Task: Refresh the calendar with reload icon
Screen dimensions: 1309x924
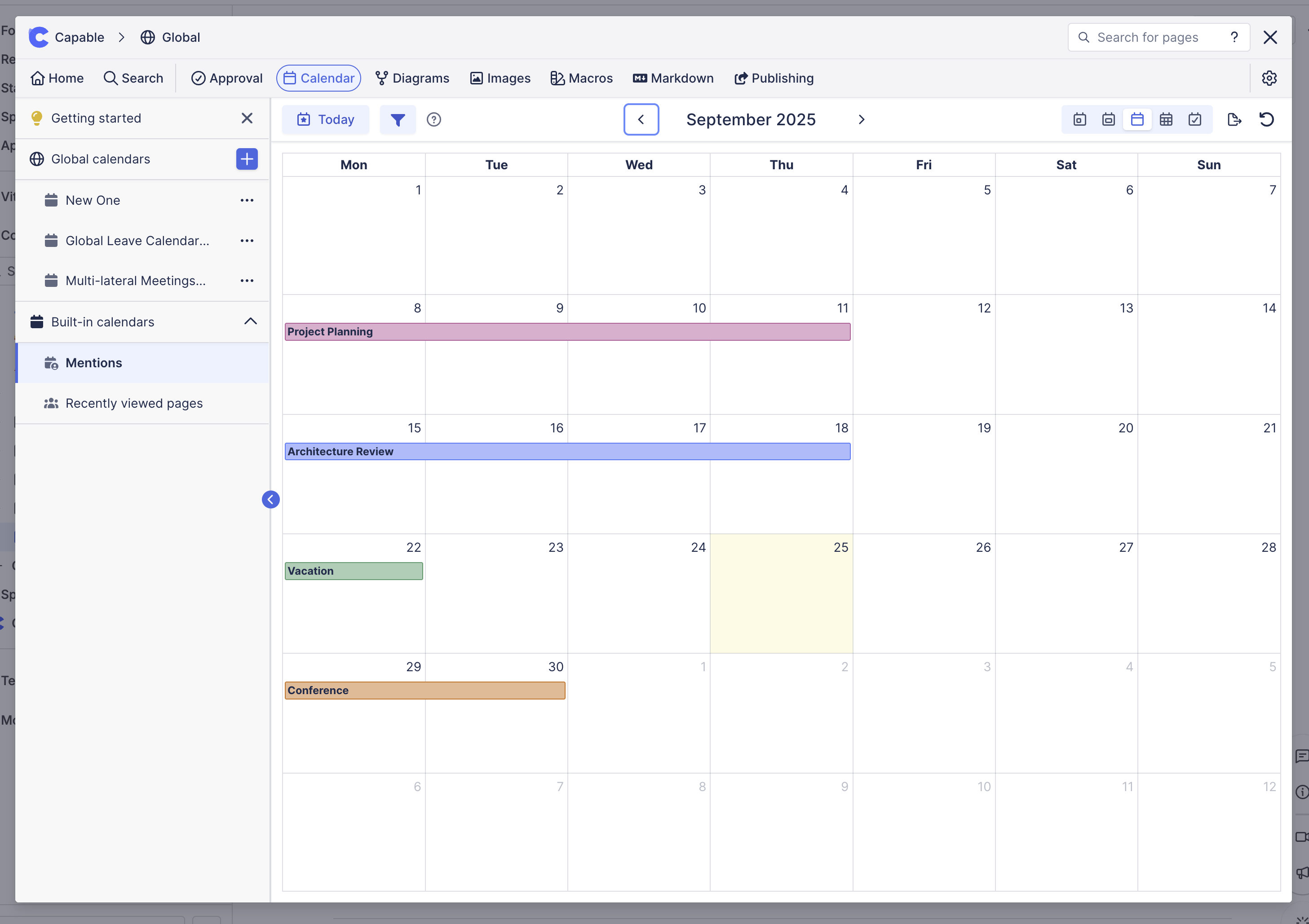Action: coord(1266,119)
